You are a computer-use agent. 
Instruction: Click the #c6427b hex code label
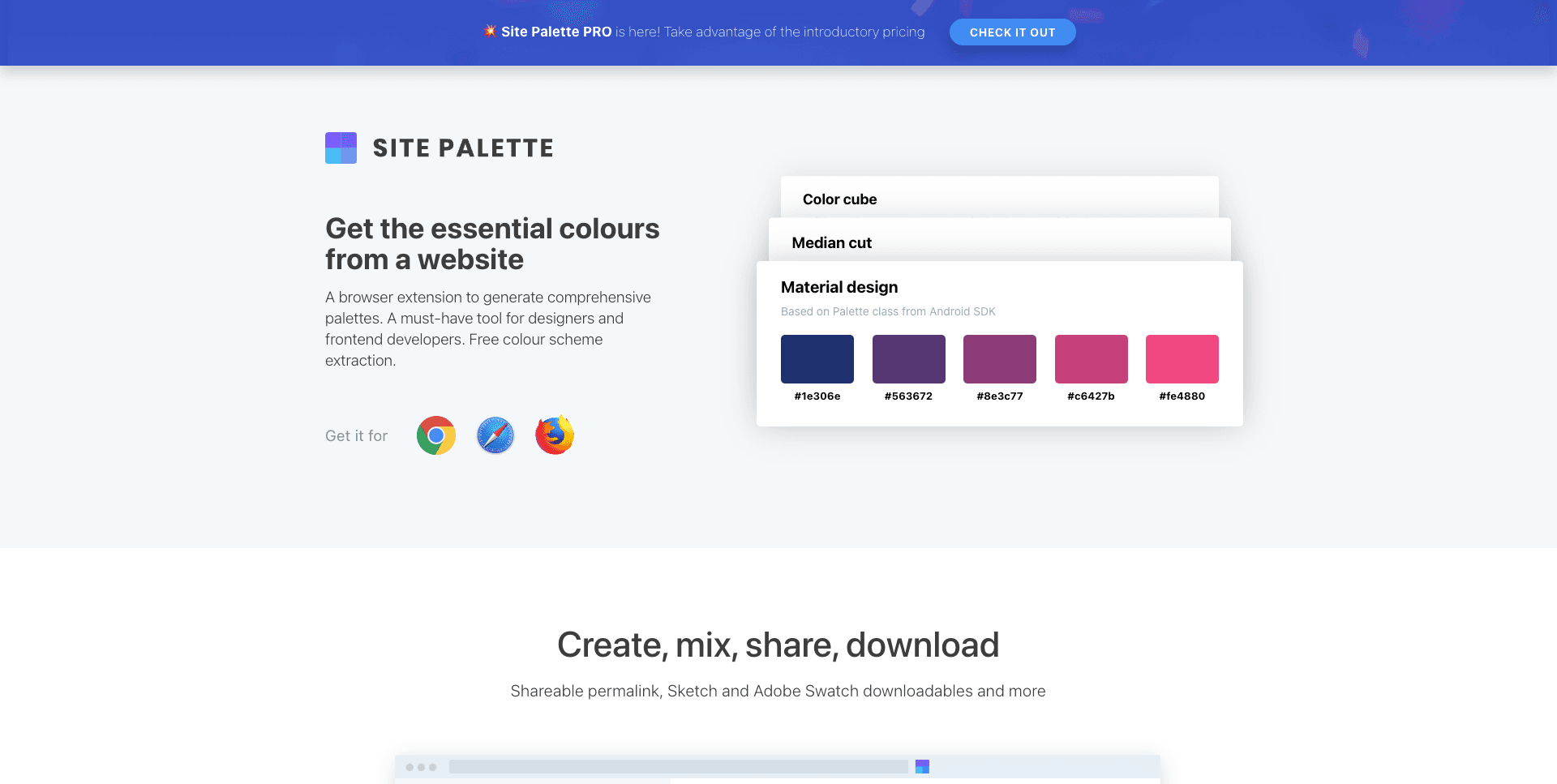1092,396
